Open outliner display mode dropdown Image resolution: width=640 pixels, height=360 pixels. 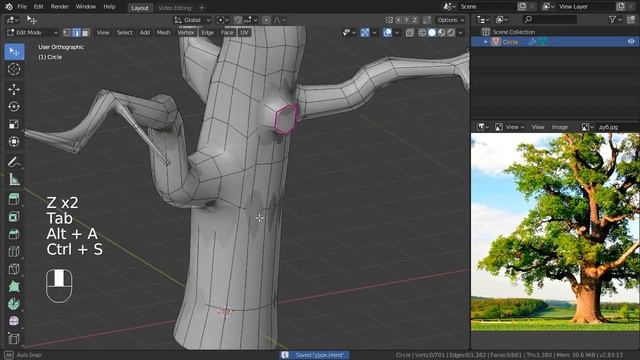click(x=502, y=20)
